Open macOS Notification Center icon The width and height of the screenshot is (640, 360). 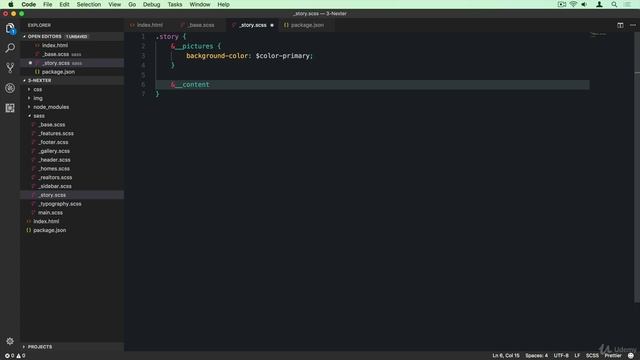(627, 4)
